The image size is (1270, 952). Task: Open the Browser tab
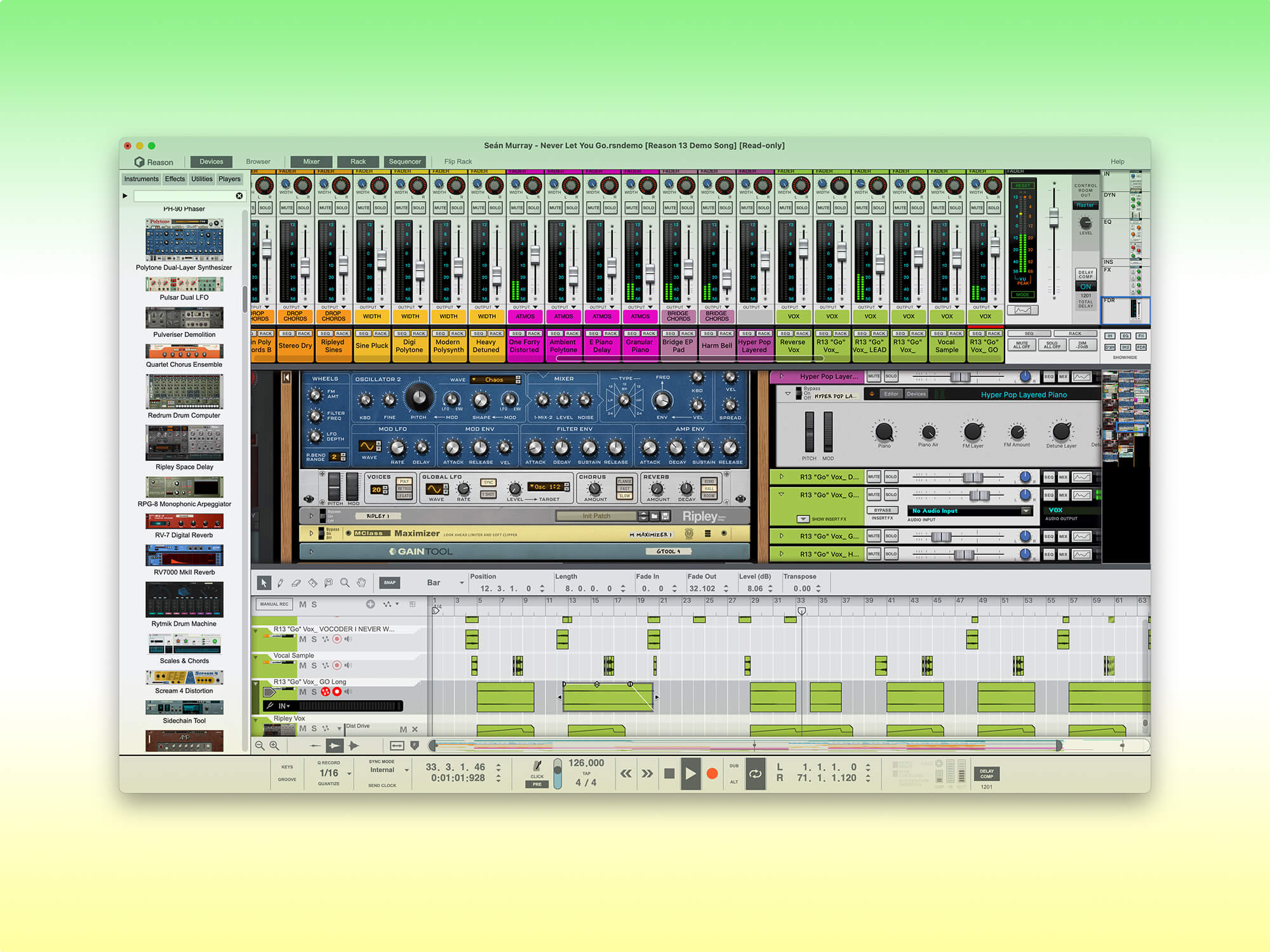258,162
